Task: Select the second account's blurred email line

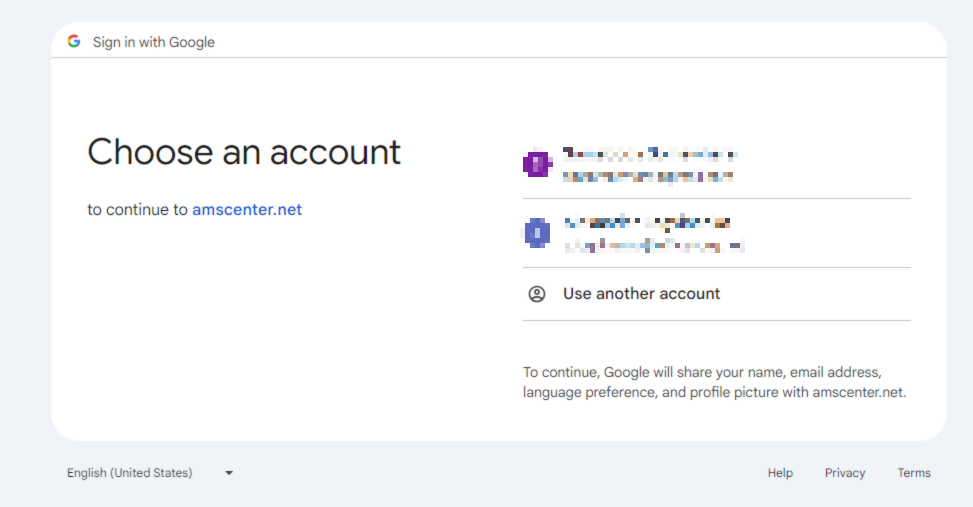Action: point(654,245)
